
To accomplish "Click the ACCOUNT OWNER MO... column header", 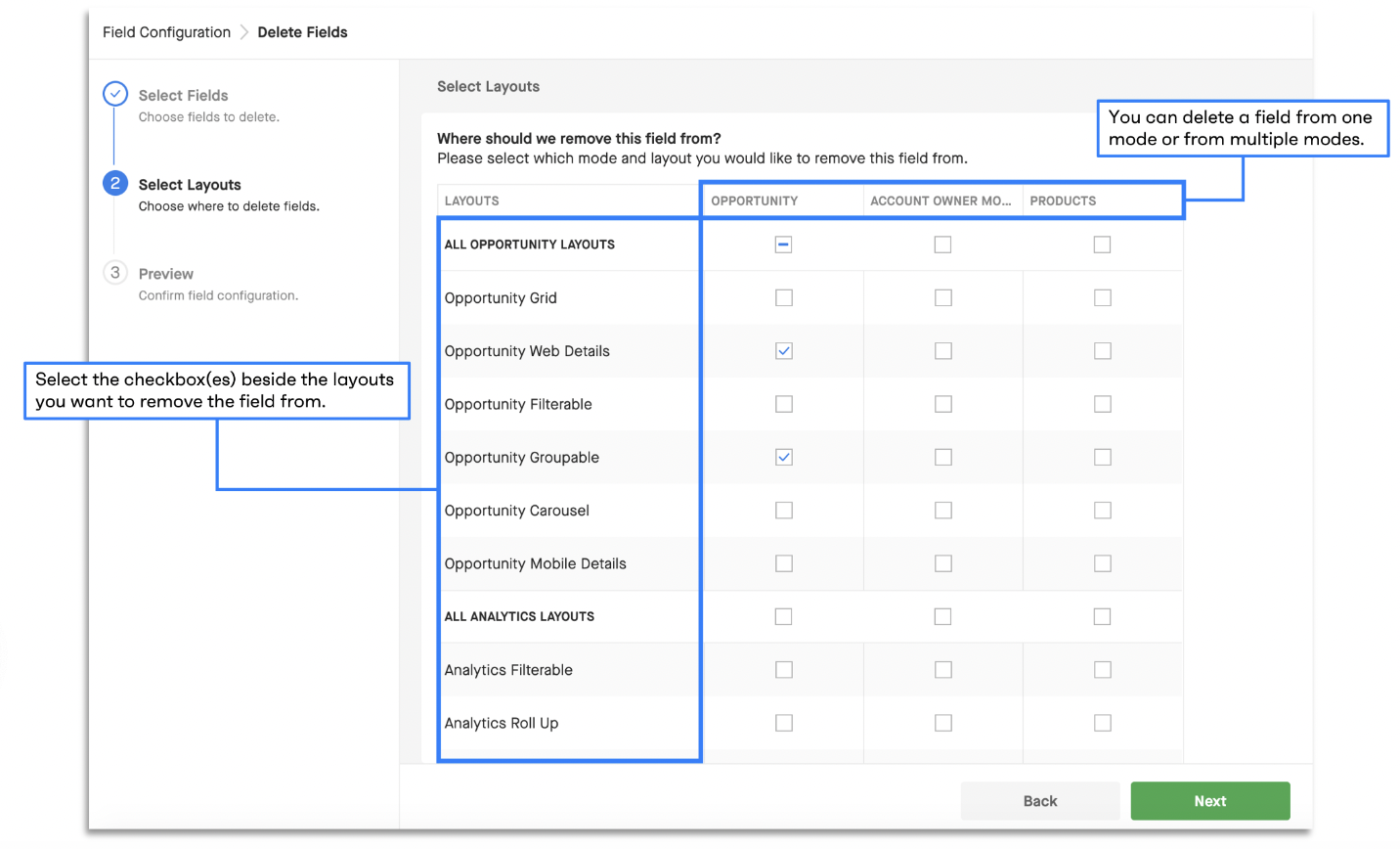I will [x=941, y=201].
